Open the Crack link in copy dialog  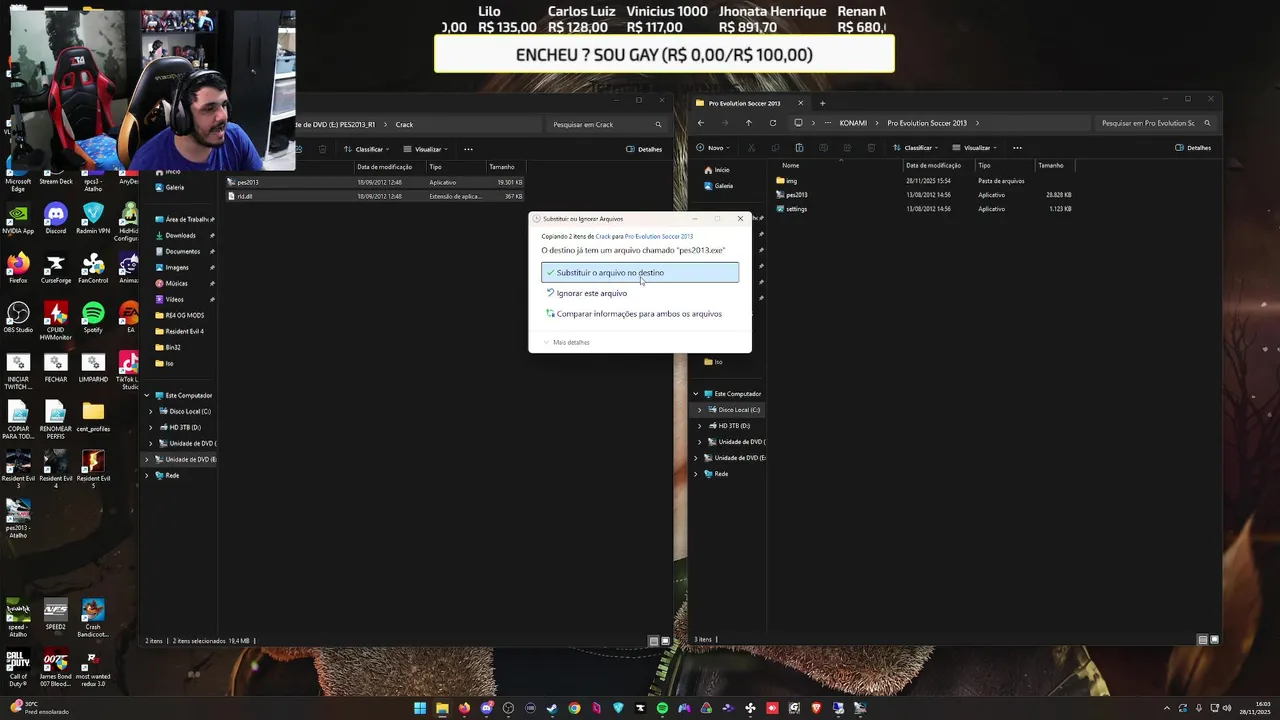[603, 237]
